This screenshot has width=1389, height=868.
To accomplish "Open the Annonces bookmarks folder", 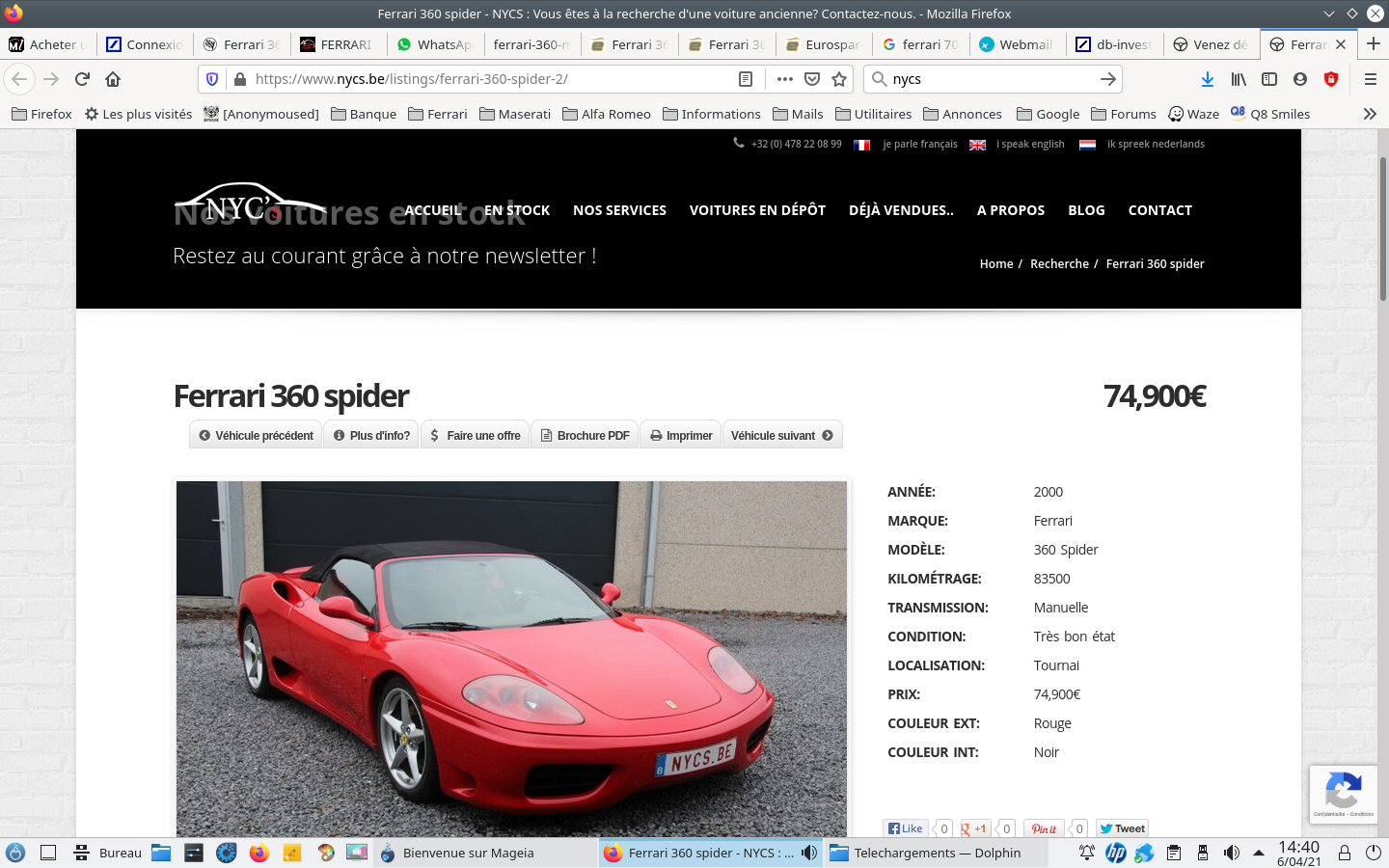I will [x=963, y=114].
